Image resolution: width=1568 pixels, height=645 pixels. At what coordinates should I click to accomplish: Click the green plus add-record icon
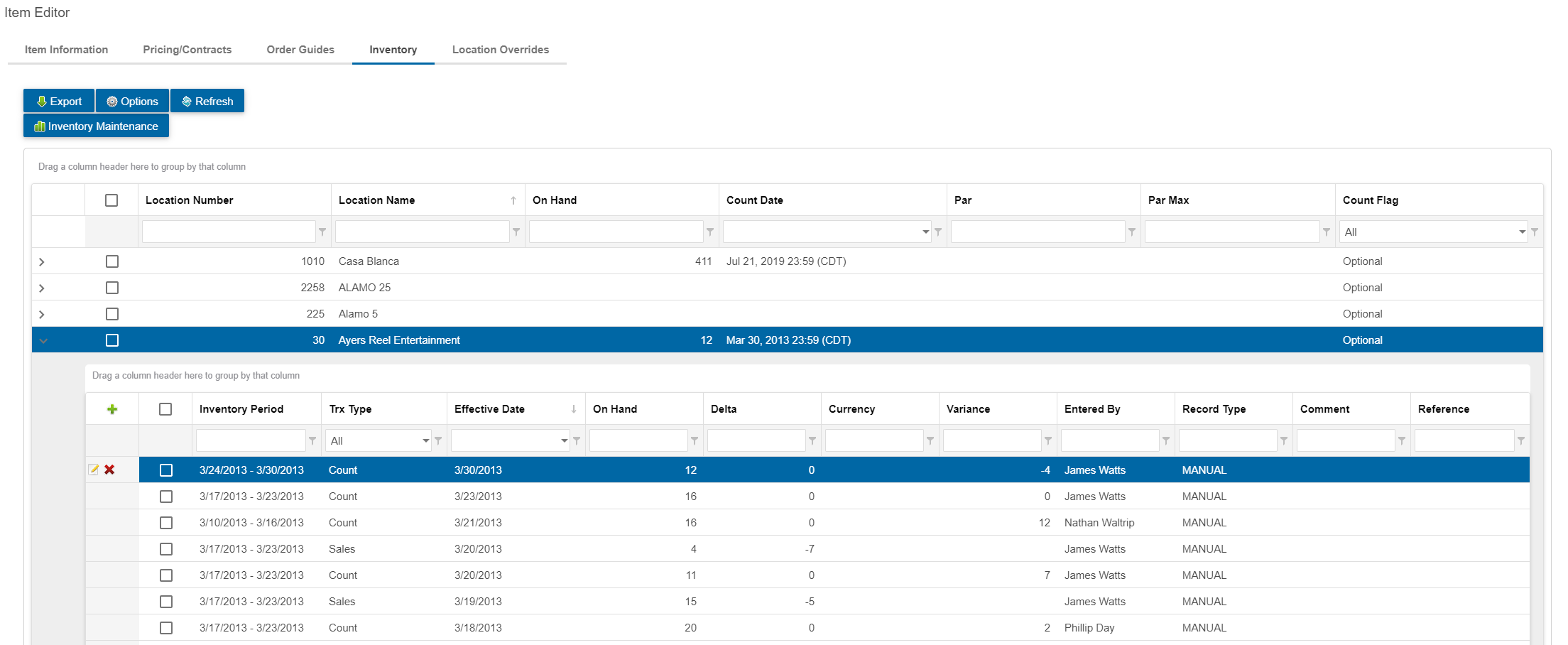click(112, 409)
